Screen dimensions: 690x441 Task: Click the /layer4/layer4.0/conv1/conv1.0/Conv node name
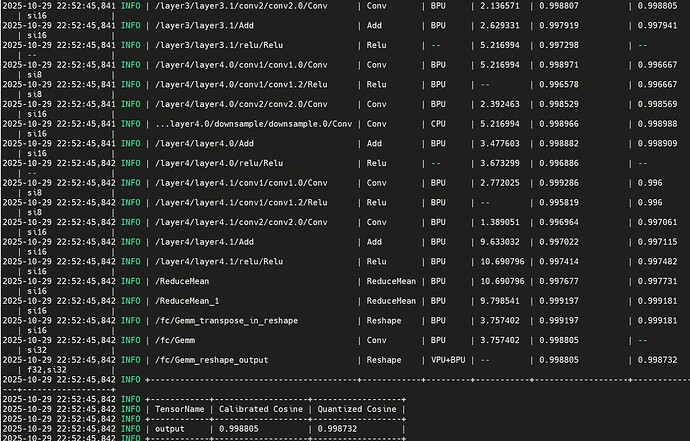pos(241,65)
